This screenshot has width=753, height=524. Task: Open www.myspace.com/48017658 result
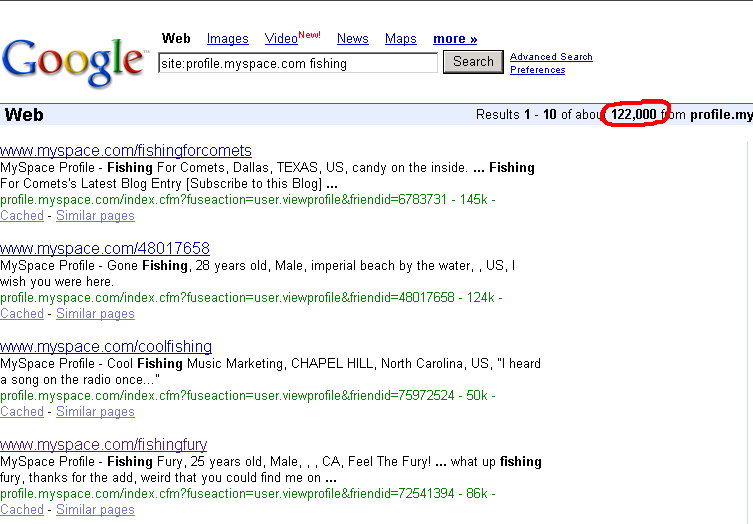coord(105,248)
